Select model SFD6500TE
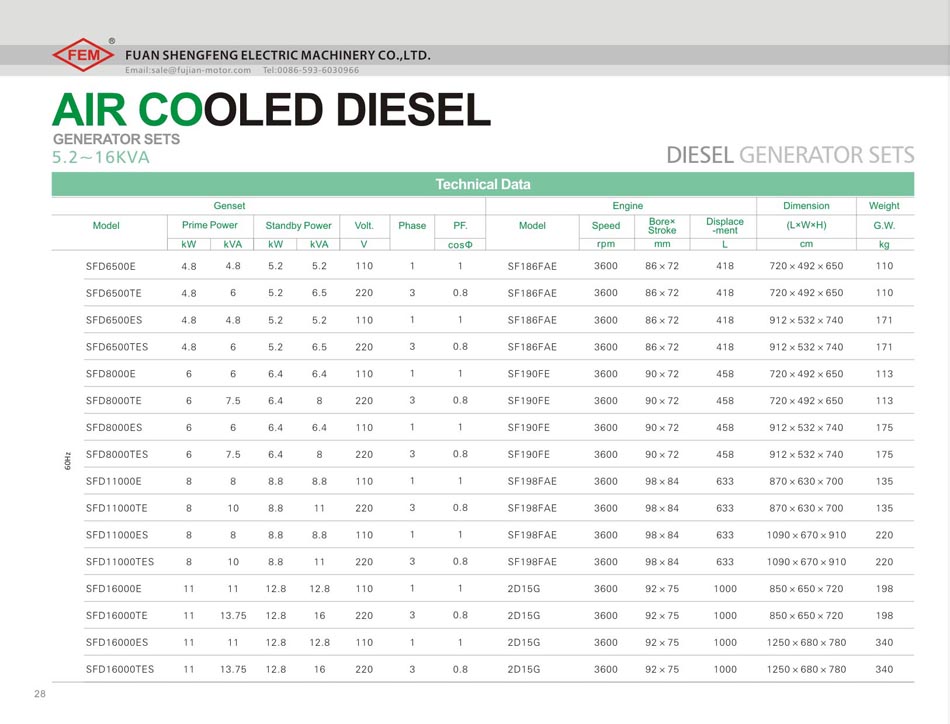 113,293
